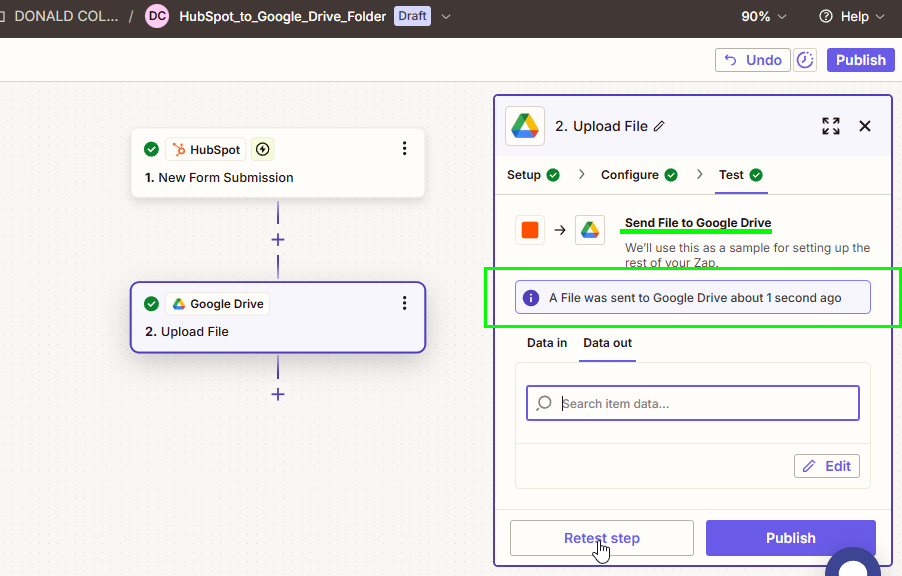Click green check on Google Drive step
Screen dimensions: 902x576
click(151, 304)
